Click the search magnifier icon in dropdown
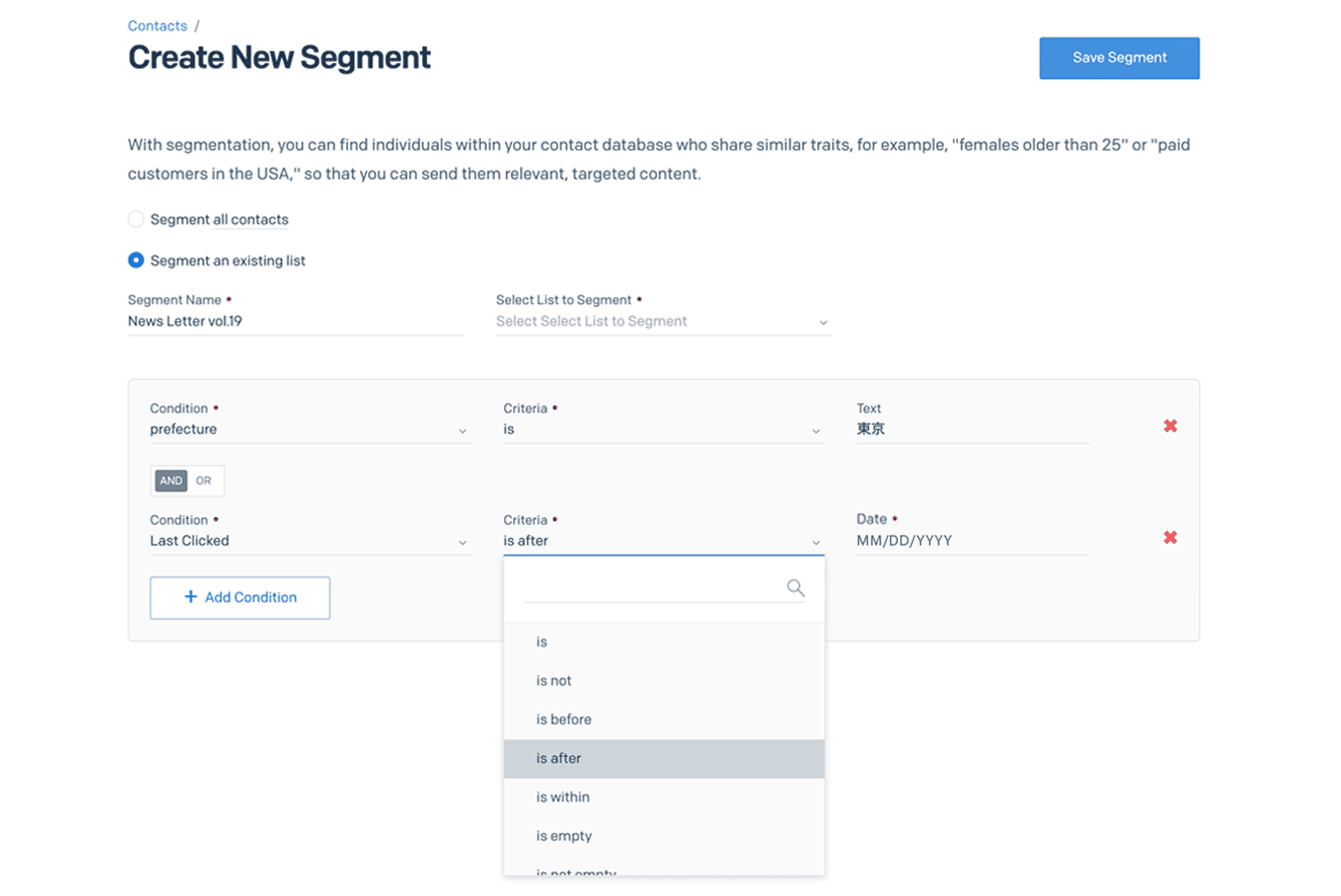The width and height of the screenshot is (1341, 896). 795,588
